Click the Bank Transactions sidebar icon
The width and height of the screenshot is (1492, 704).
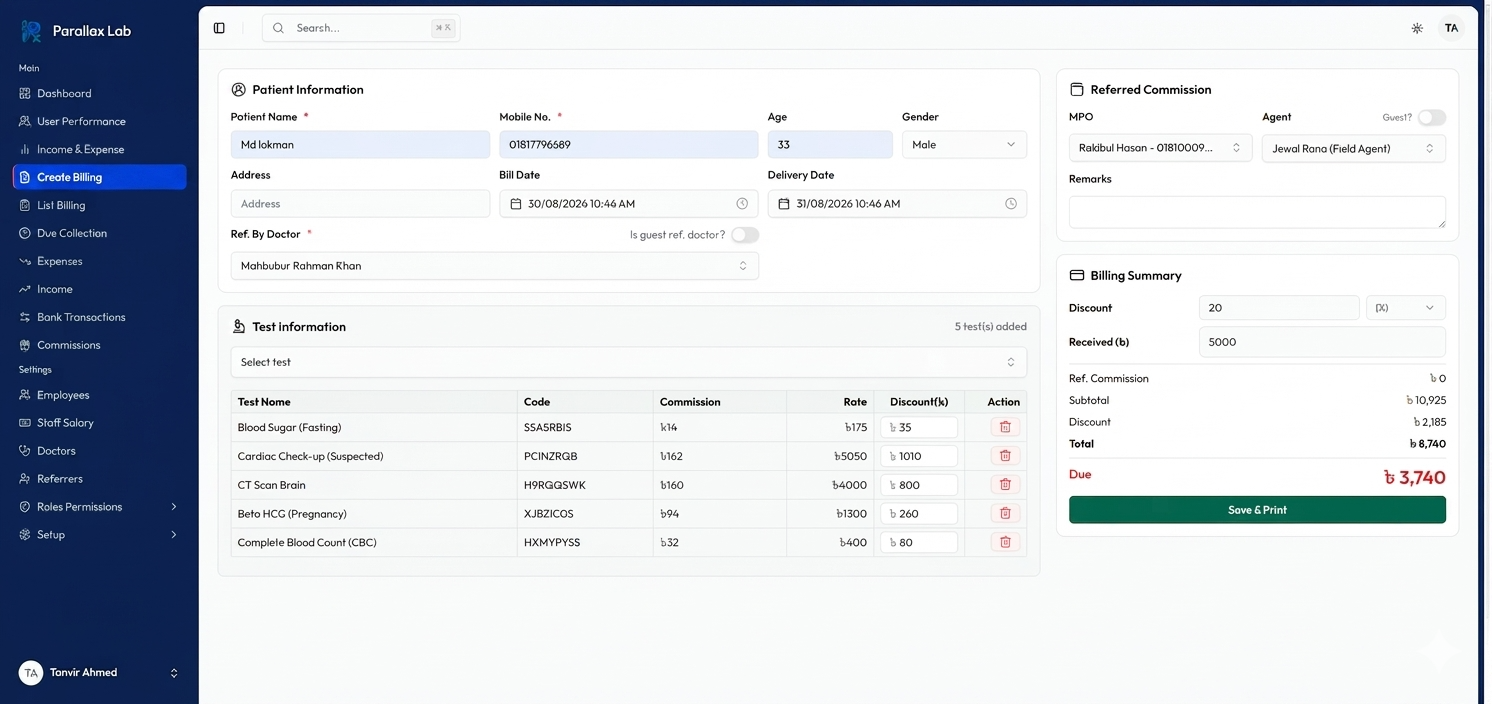25,317
